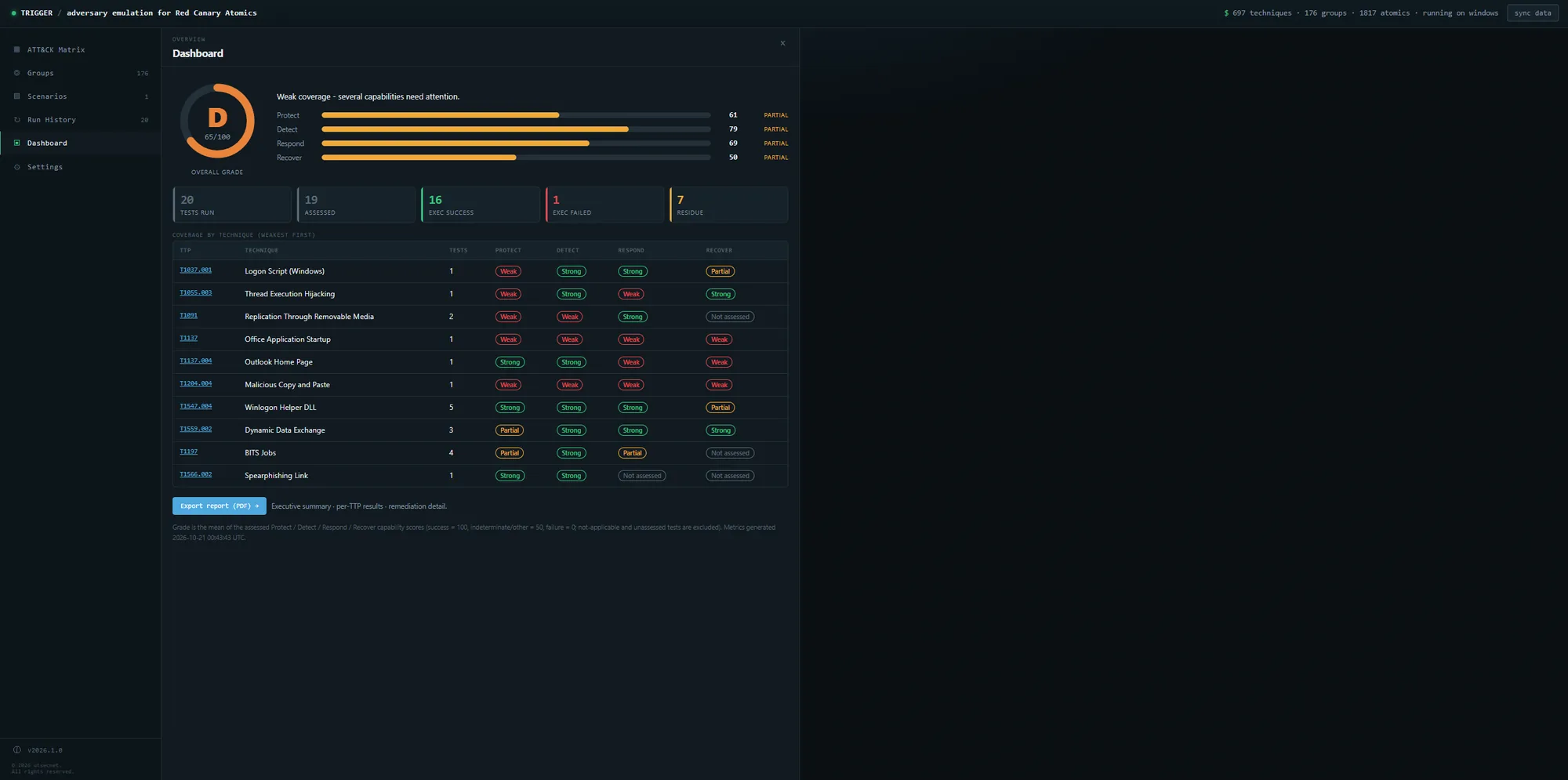The height and width of the screenshot is (780, 1568).
Task: Open technique link T1137.004
Action: coord(195,361)
